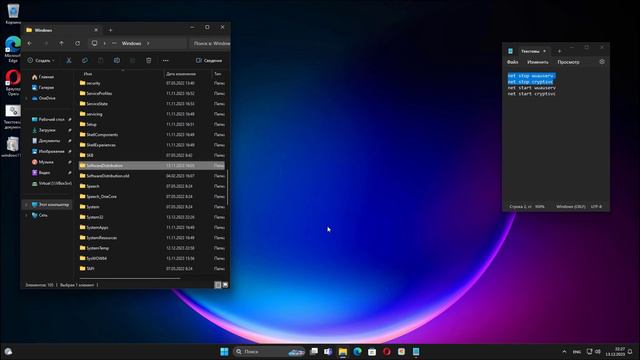Open Документы in Explorer sidebar
This screenshot has height=360, width=640.
click(49, 140)
